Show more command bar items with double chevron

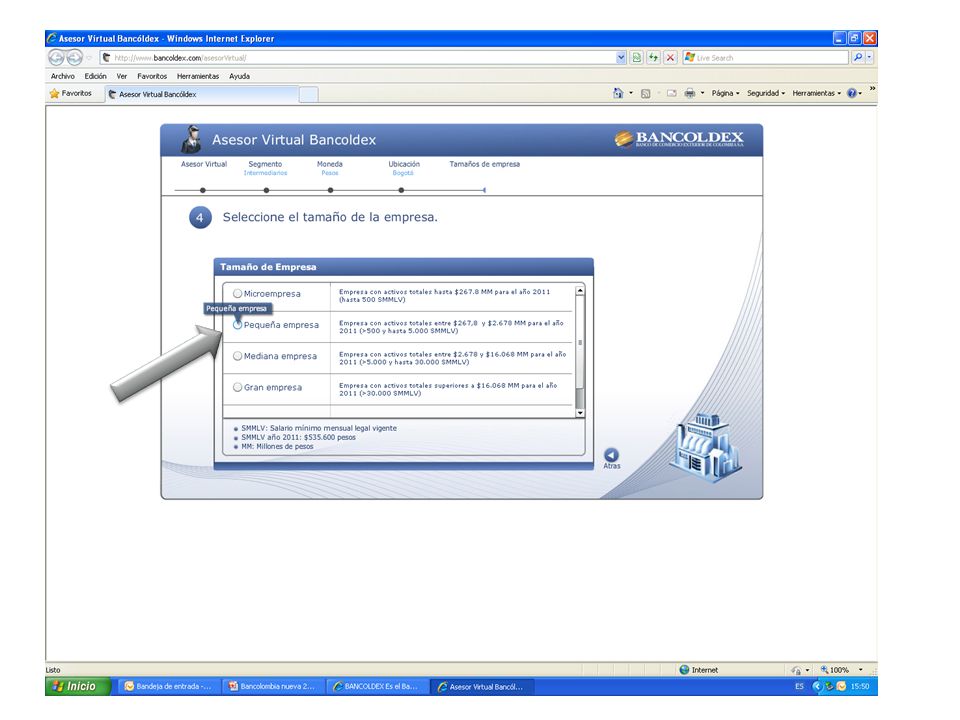pos(872,89)
